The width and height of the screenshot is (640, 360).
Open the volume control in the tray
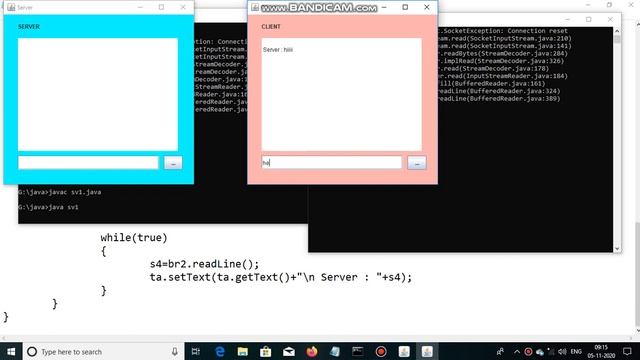562,351
